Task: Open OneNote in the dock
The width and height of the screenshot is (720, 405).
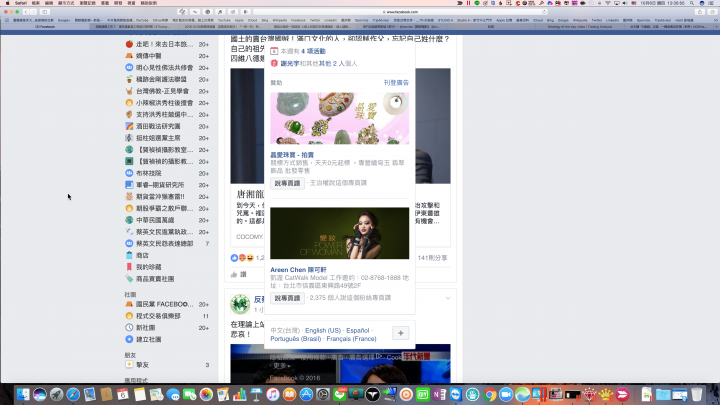Action: coord(439,394)
